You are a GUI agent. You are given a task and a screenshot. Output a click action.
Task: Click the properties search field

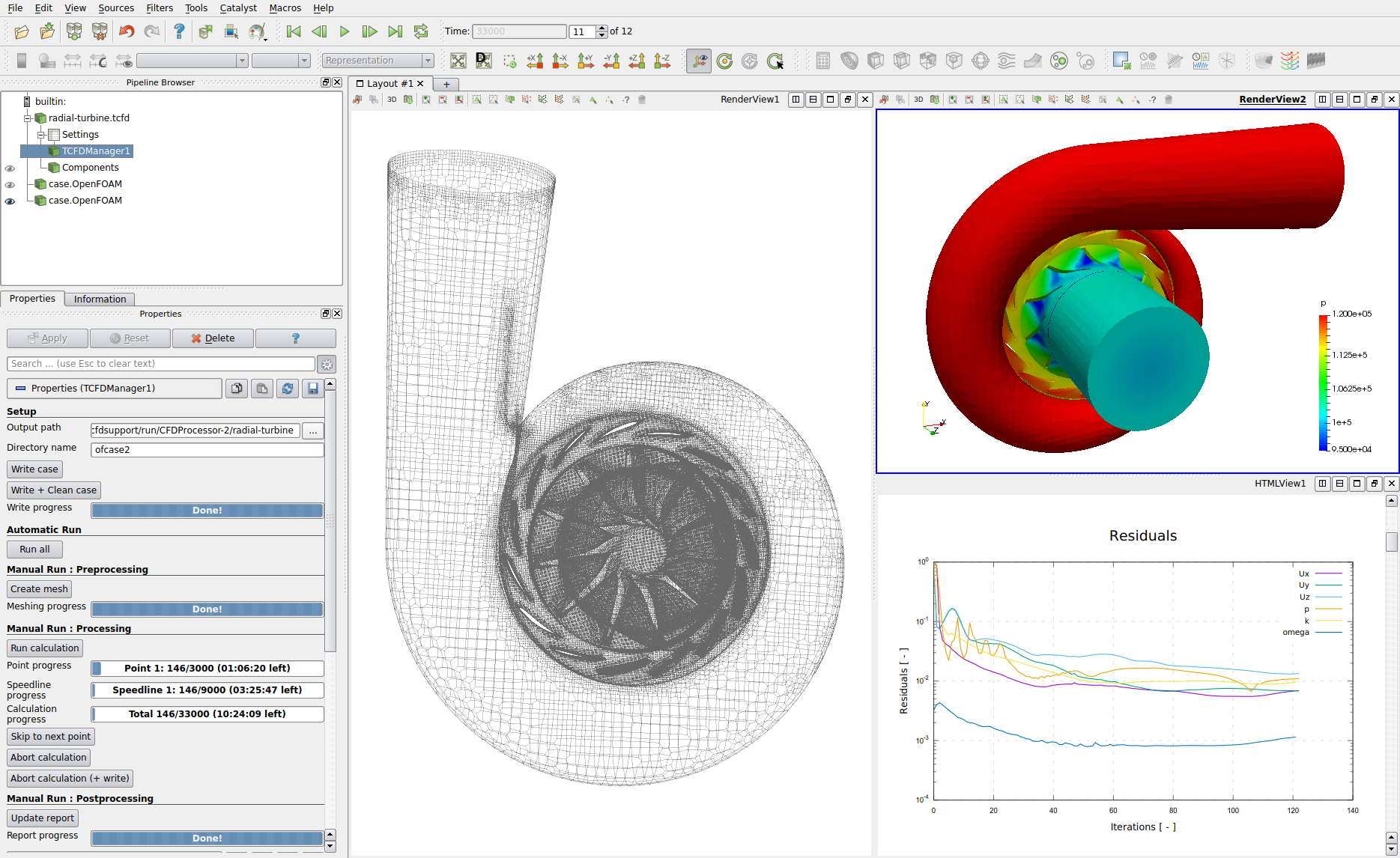(161, 364)
